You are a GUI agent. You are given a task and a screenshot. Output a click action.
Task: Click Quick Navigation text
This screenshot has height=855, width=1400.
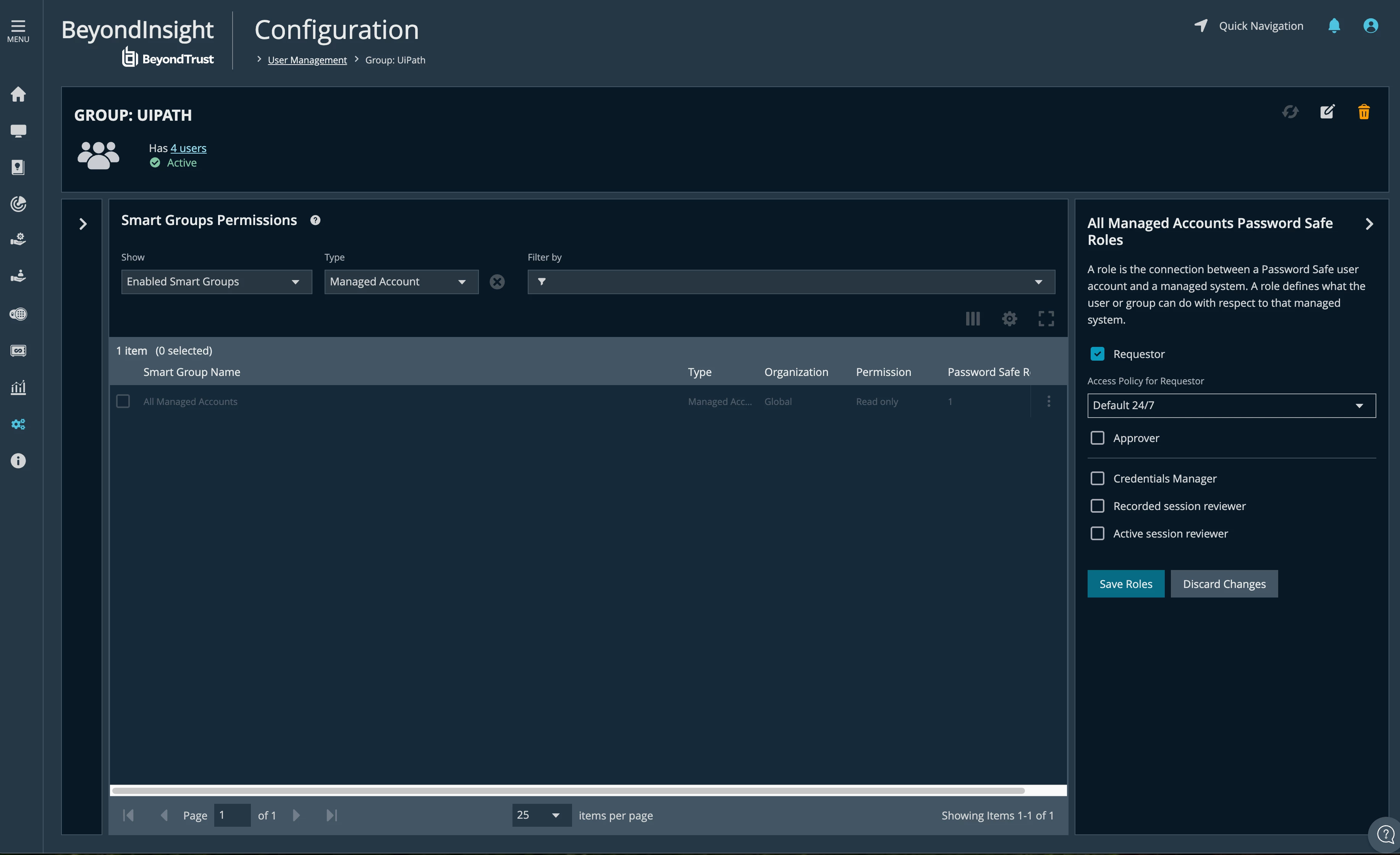pos(1261,26)
